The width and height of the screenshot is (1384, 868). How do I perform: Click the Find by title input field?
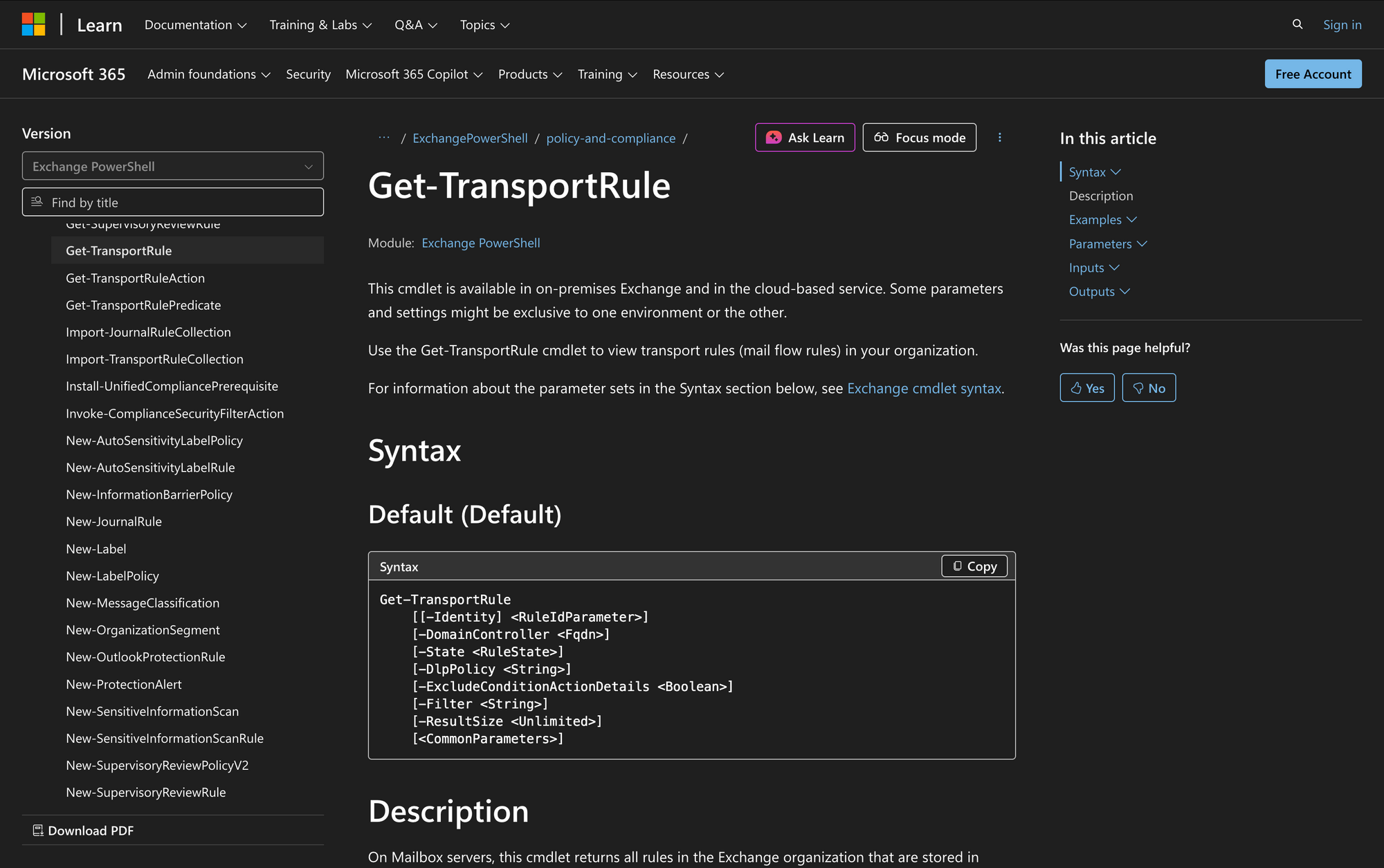[x=173, y=201]
